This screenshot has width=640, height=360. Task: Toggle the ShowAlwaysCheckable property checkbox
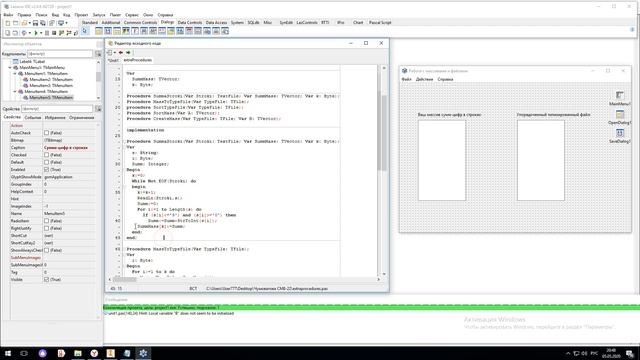click(x=47, y=250)
